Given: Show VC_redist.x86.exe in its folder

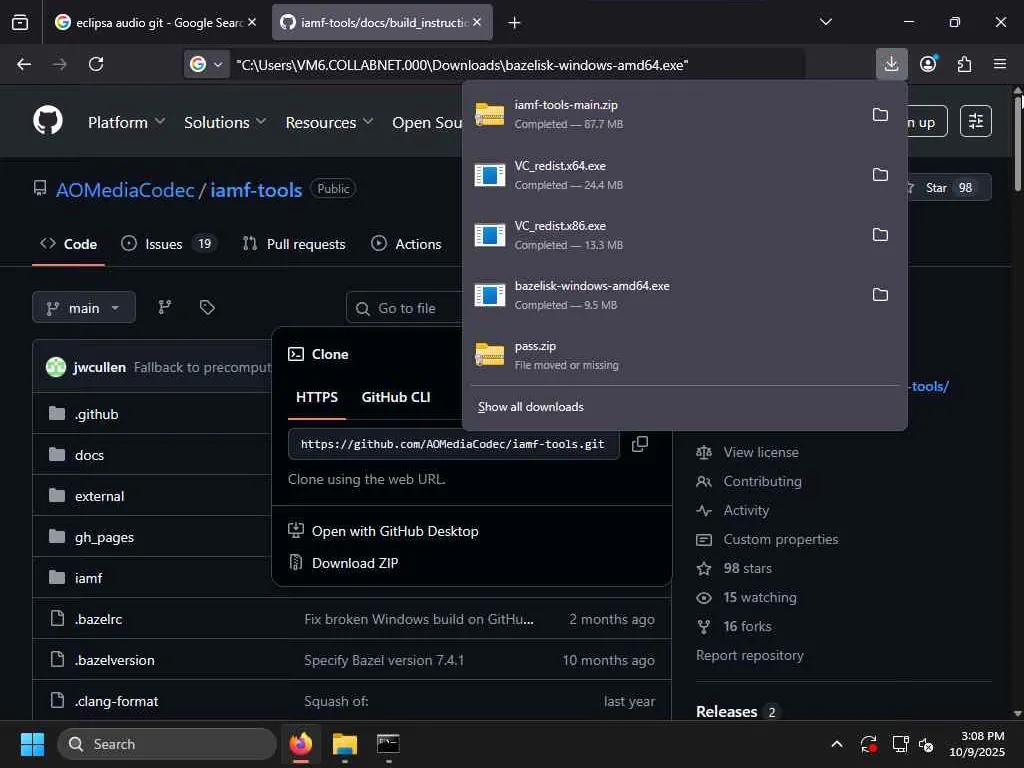Looking at the screenshot, I should point(880,234).
